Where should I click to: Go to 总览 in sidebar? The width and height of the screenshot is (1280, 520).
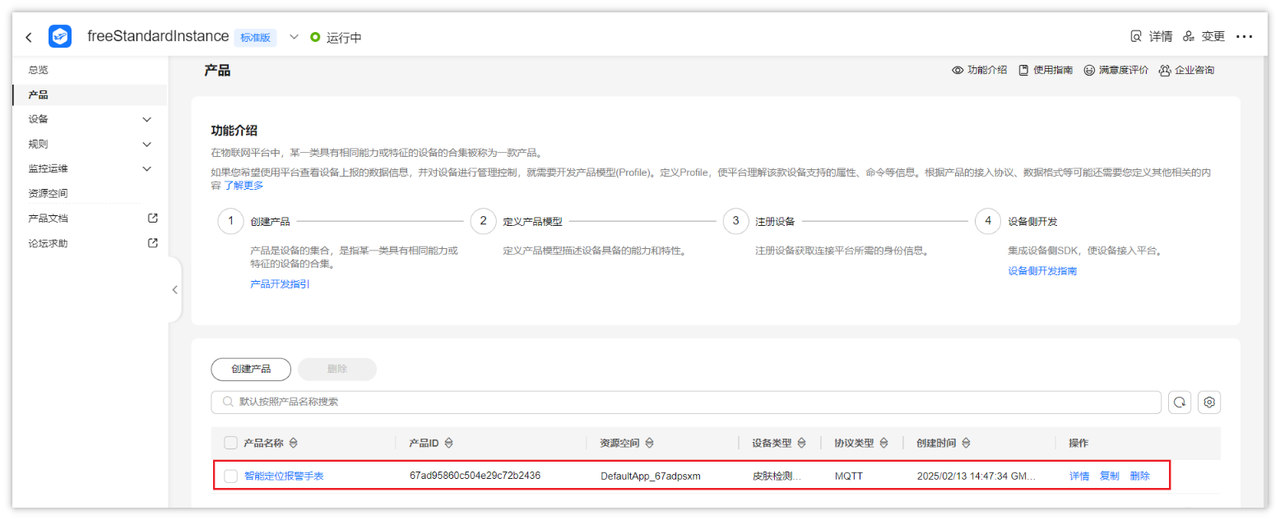[38, 70]
